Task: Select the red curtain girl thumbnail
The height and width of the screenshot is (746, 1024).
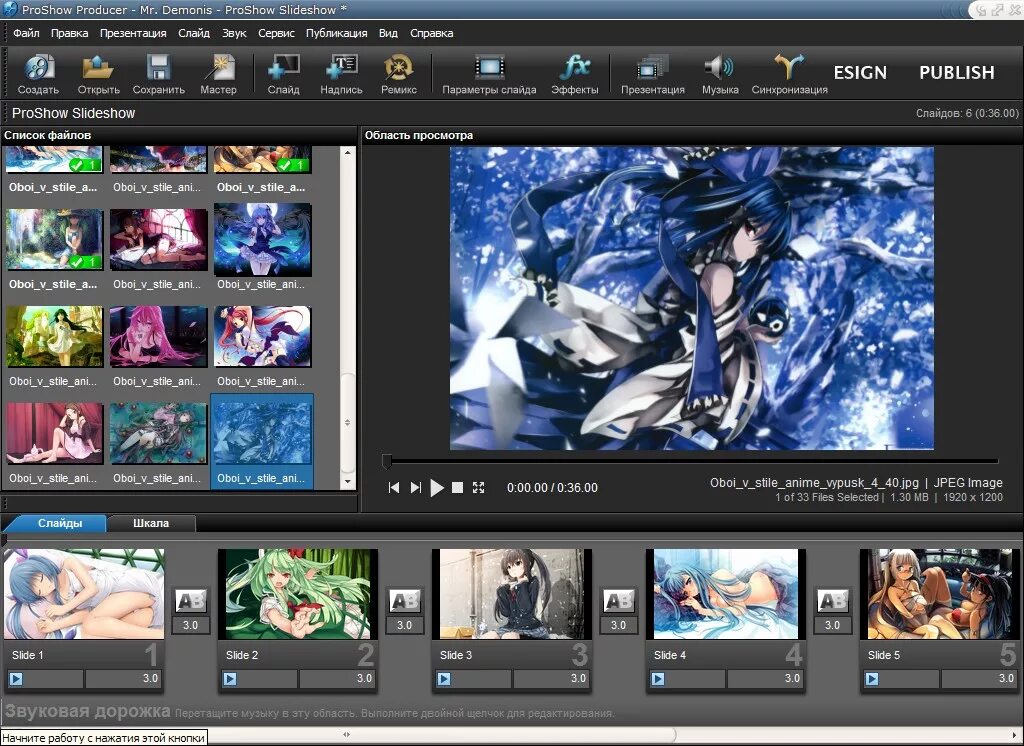Action: tap(55, 433)
